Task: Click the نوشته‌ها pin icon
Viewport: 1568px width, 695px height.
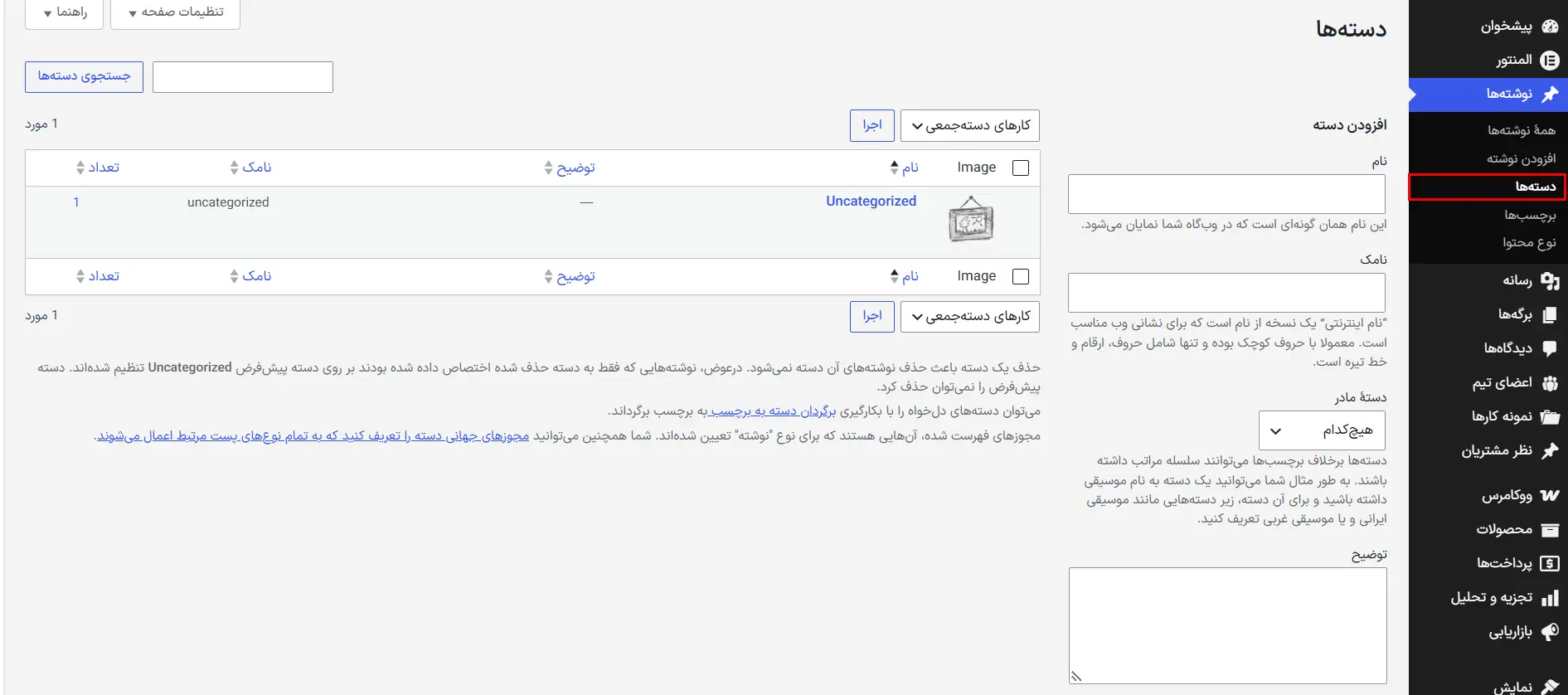Action: coord(1550,95)
